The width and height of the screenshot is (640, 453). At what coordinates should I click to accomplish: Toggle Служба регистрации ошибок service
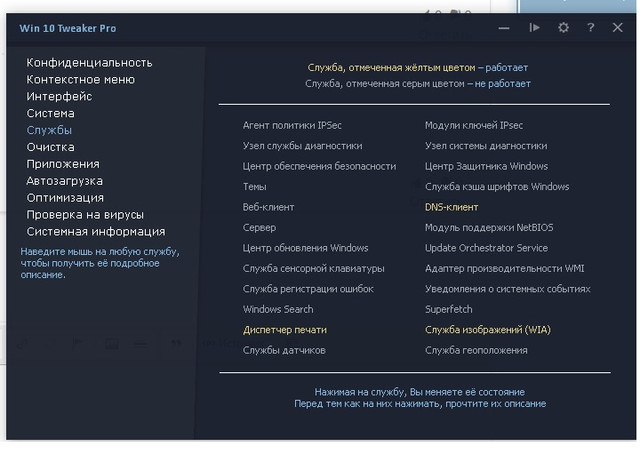click(308, 289)
